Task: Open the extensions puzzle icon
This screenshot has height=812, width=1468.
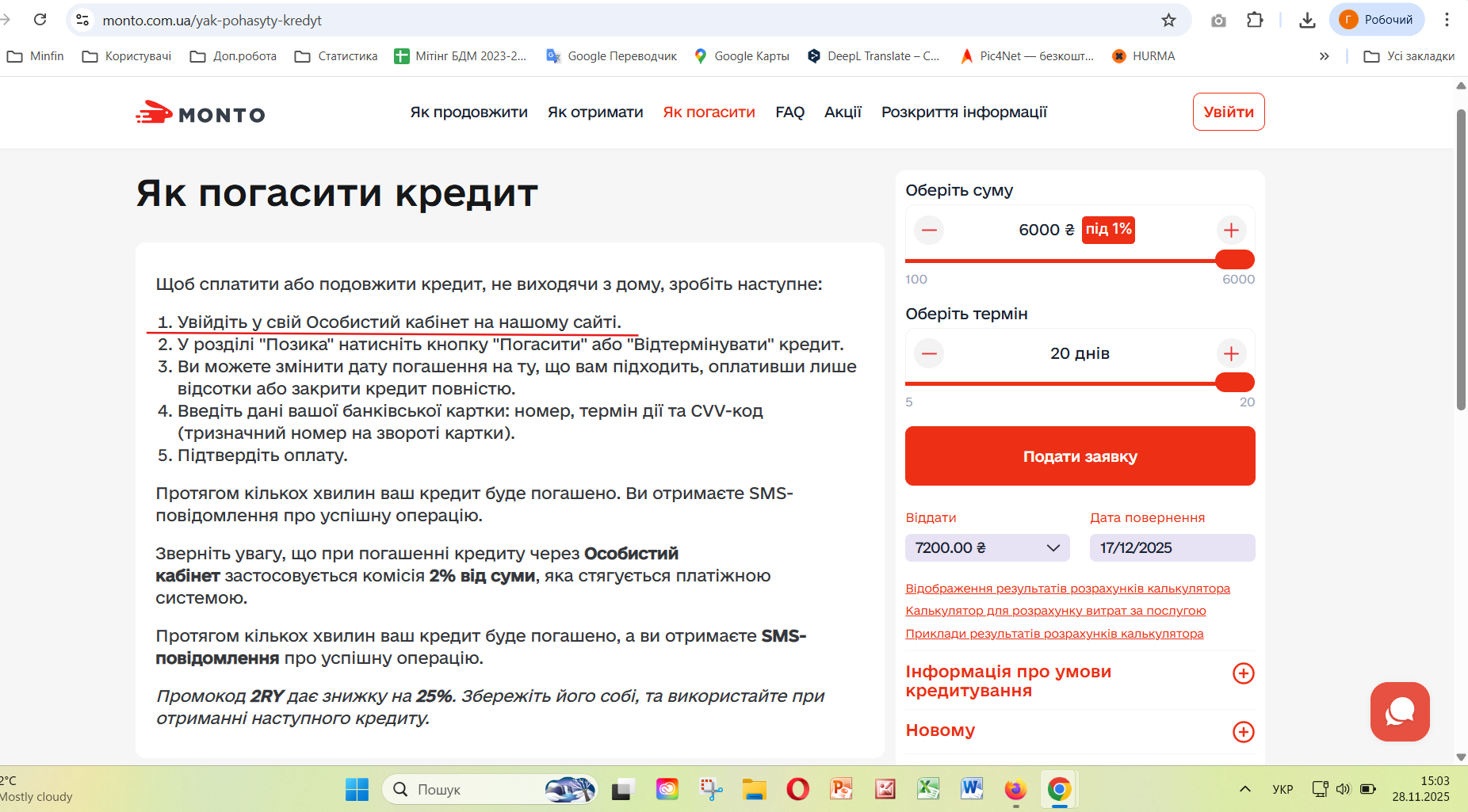Action: tap(1255, 20)
